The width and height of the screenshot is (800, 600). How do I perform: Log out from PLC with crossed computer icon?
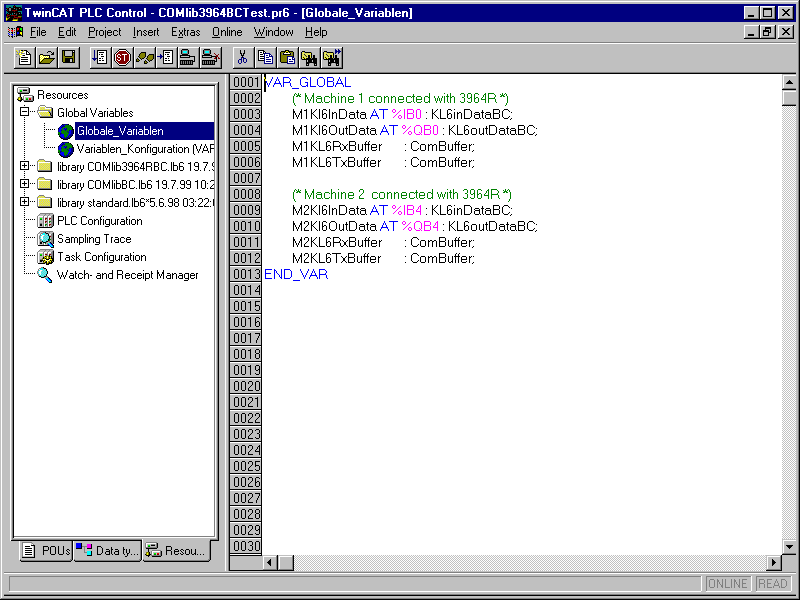pos(210,57)
